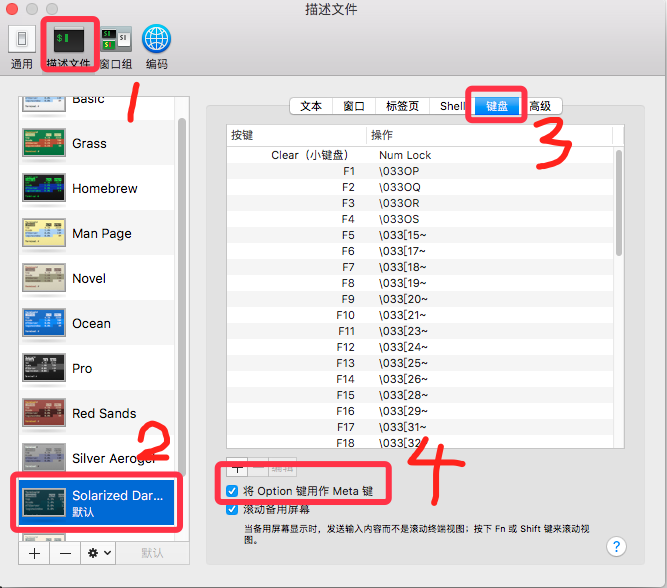Image resolution: width=667 pixels, height=588 pixels.
Task: Select the Basic profile
Action: 97,108
